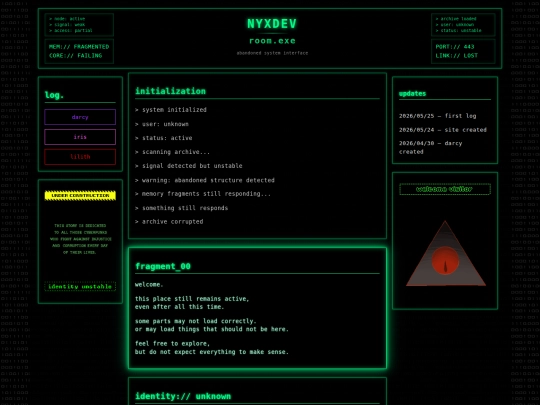Screen dimensions: 540x405
Task: Click the 'identity:// unknown' section heading
Action: [x=183, y=396]
